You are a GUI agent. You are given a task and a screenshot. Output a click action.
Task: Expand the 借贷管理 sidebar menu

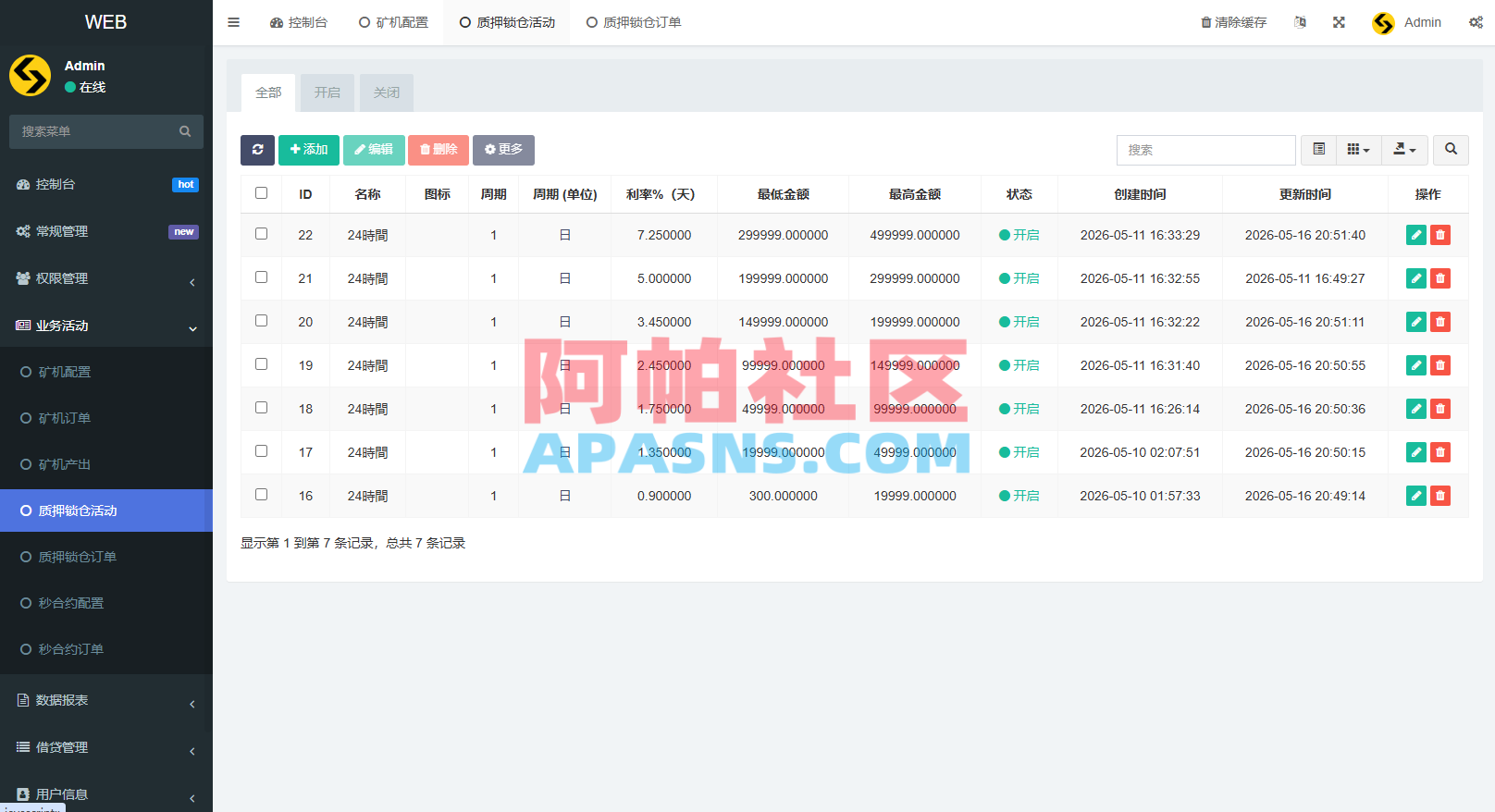[106, 747]
